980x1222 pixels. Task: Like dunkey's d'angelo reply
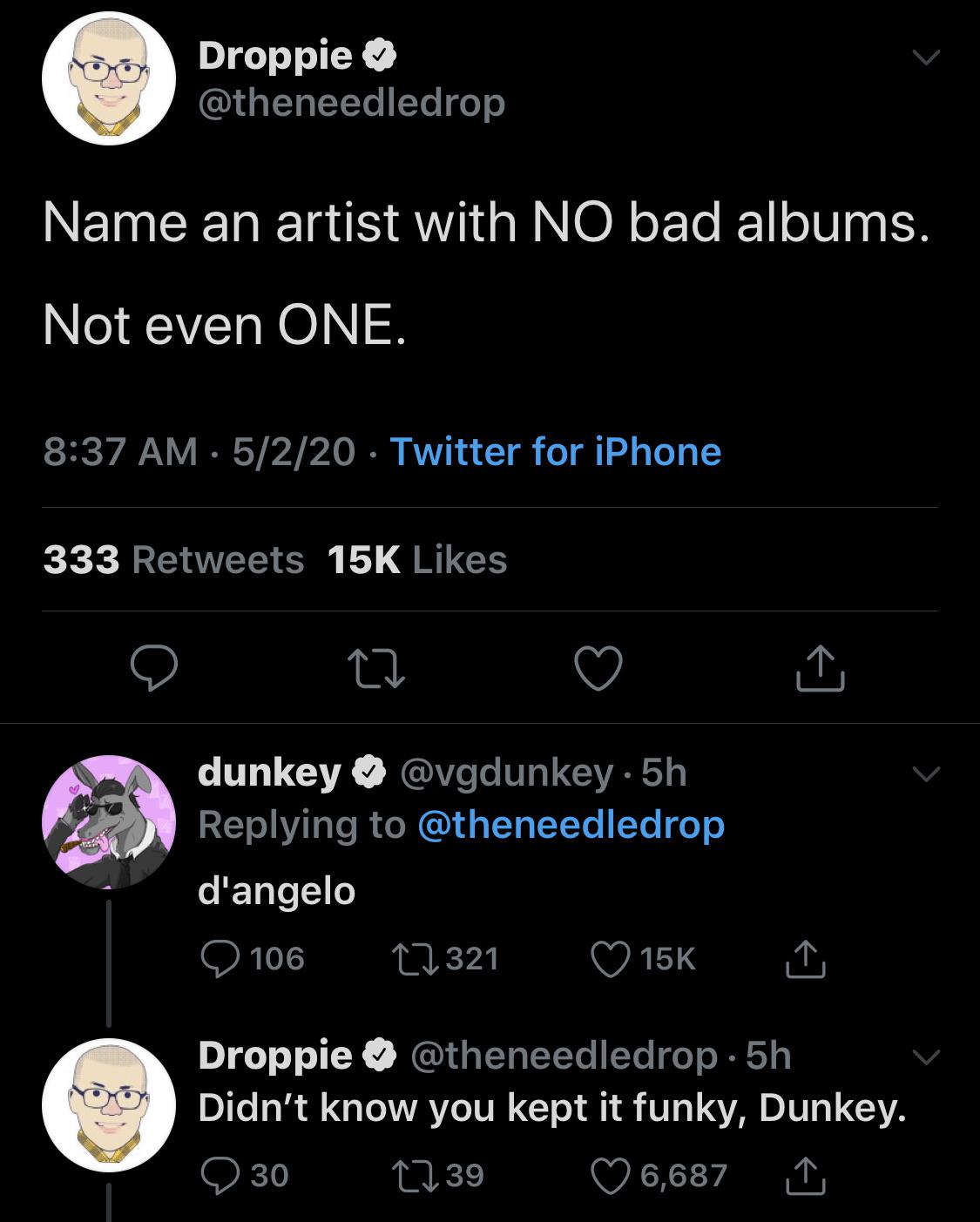click(x=609, y=958)
